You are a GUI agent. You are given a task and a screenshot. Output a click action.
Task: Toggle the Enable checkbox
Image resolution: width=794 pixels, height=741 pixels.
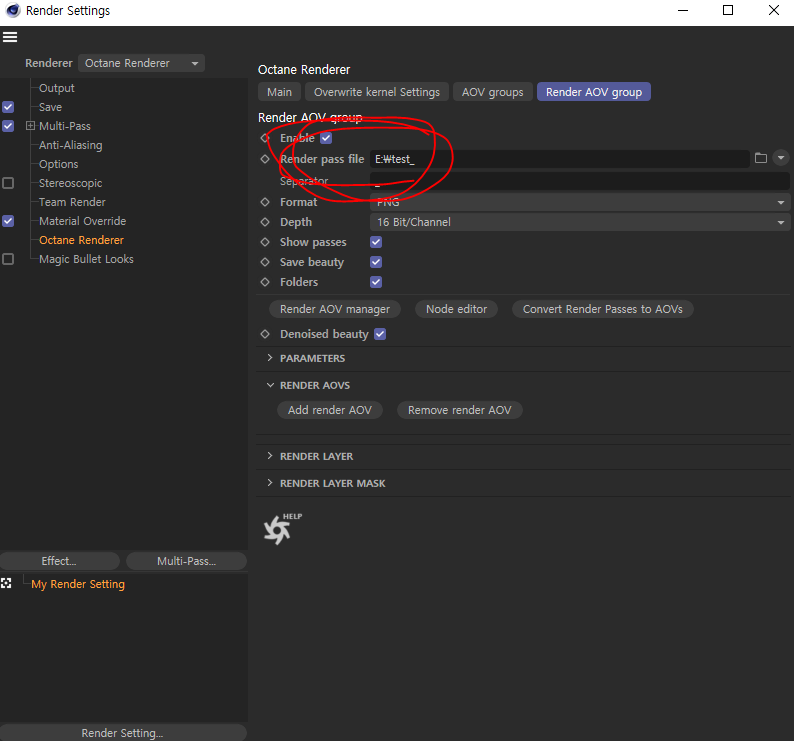326,138
